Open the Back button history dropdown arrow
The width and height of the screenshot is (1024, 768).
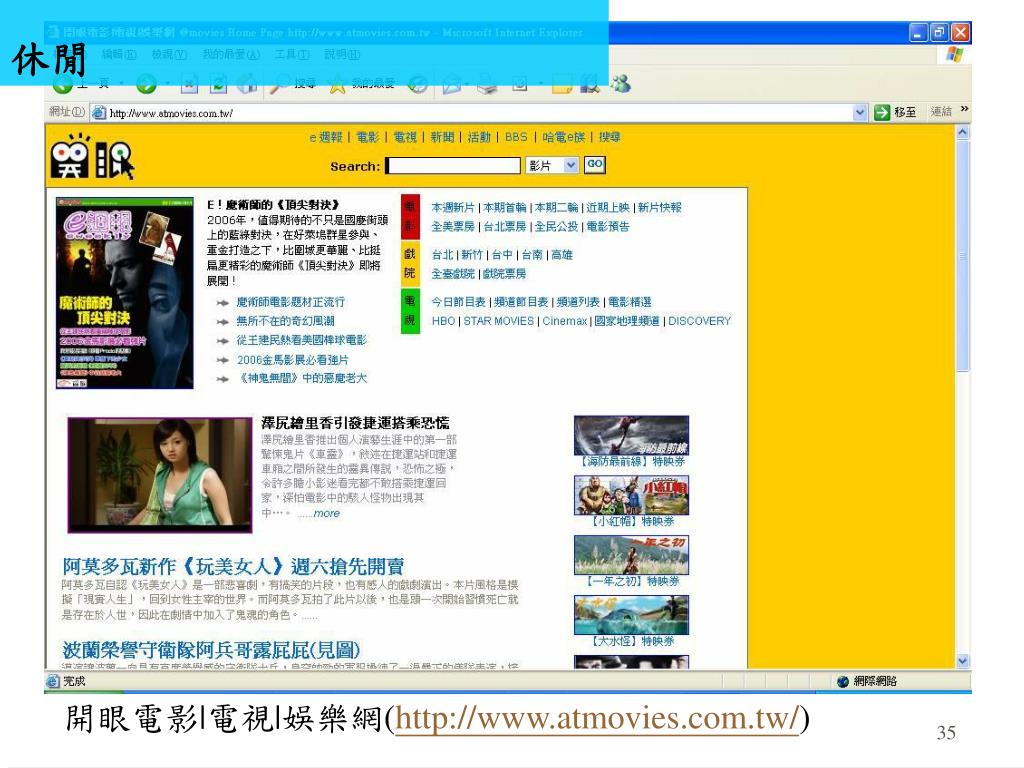pos(122,84)
